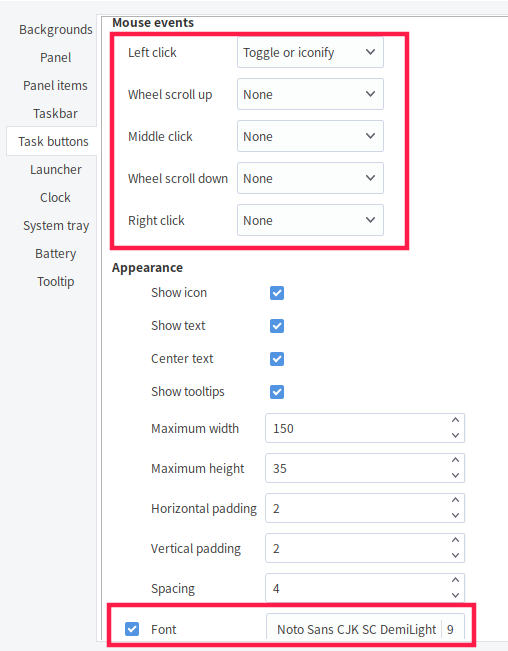Go to the System tray tab

(55, 225)
